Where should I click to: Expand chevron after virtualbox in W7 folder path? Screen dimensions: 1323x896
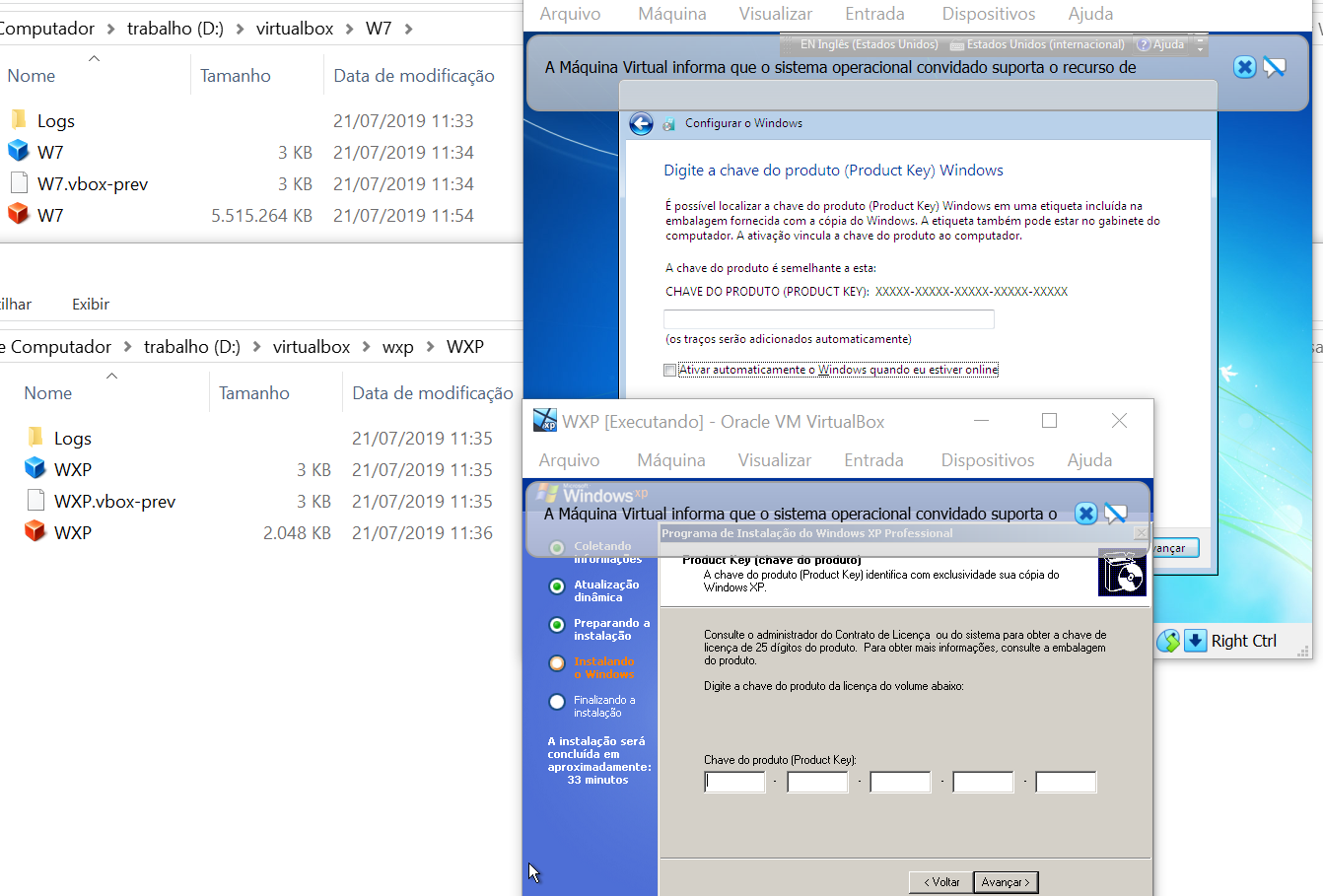point(350,29)
